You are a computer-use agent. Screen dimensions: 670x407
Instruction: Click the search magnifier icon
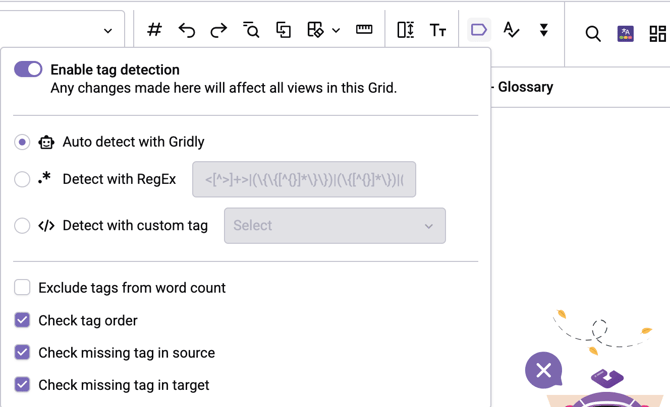click(593, 33)
